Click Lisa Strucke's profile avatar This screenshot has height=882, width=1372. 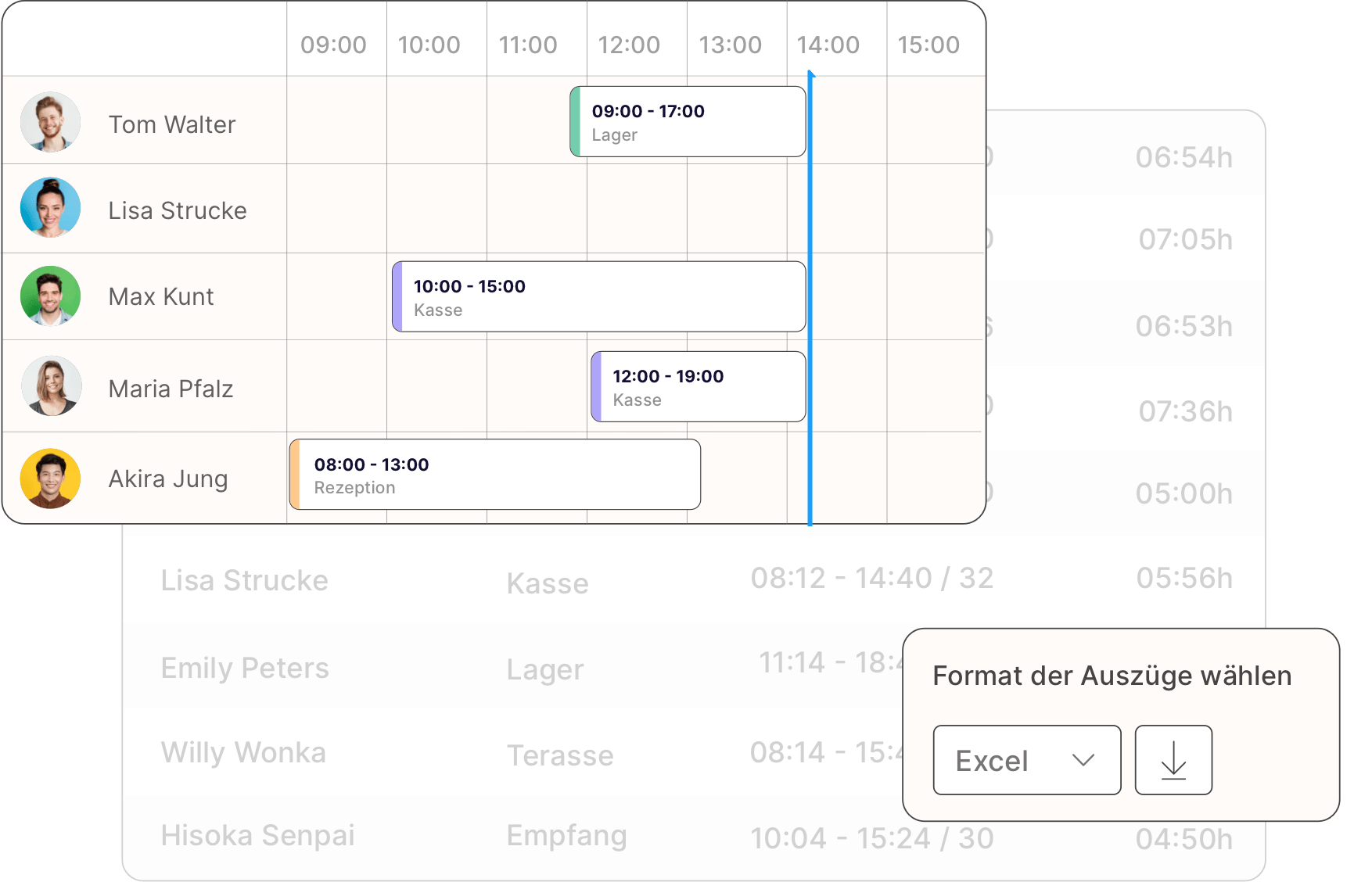pyautogui.click(x=50, y=207)
